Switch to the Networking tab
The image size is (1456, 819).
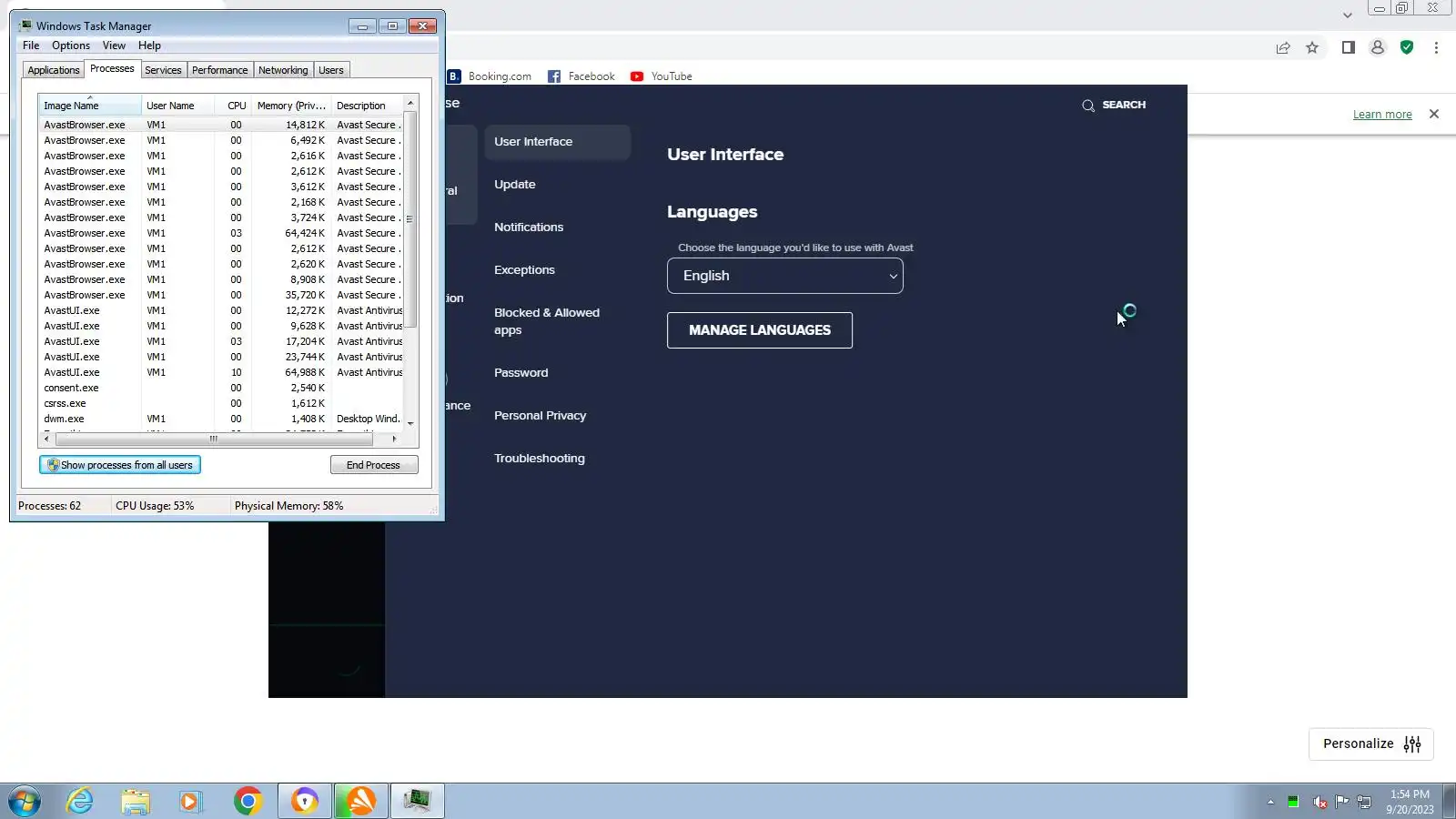click(283, 70)
